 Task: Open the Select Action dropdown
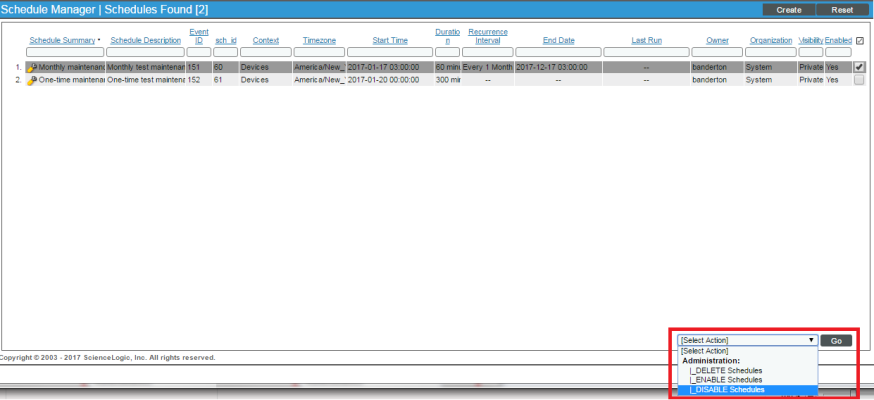(x=747, y=341)
